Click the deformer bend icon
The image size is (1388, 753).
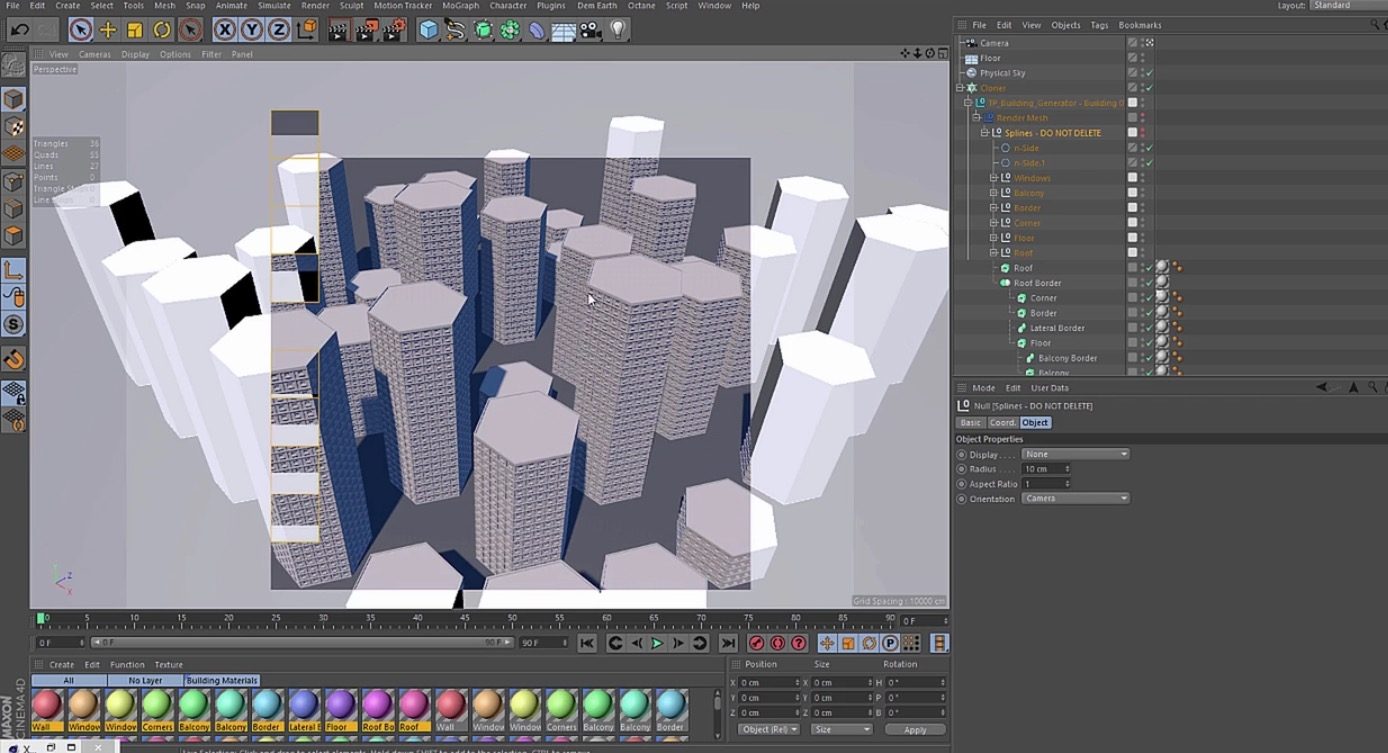tap(537, 30)
